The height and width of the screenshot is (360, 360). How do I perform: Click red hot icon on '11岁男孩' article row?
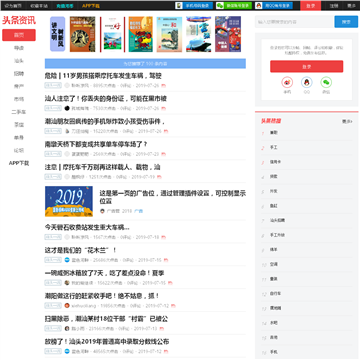coord(163,86)
